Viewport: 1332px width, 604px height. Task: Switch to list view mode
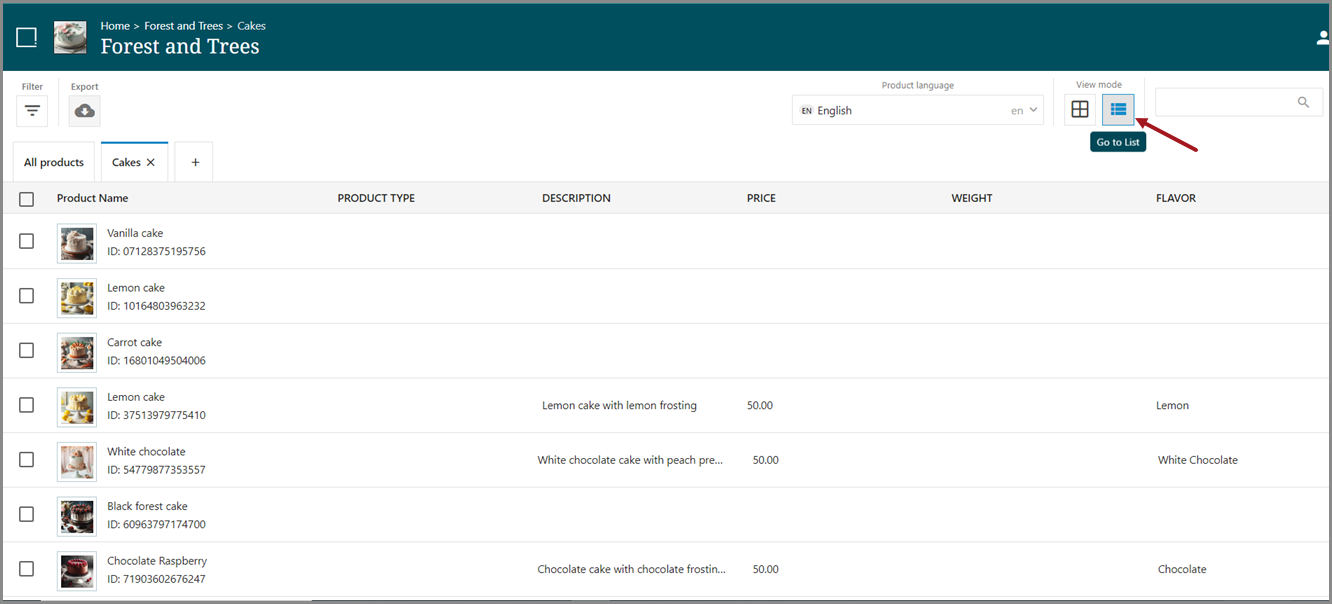(x=1118, y=109)
